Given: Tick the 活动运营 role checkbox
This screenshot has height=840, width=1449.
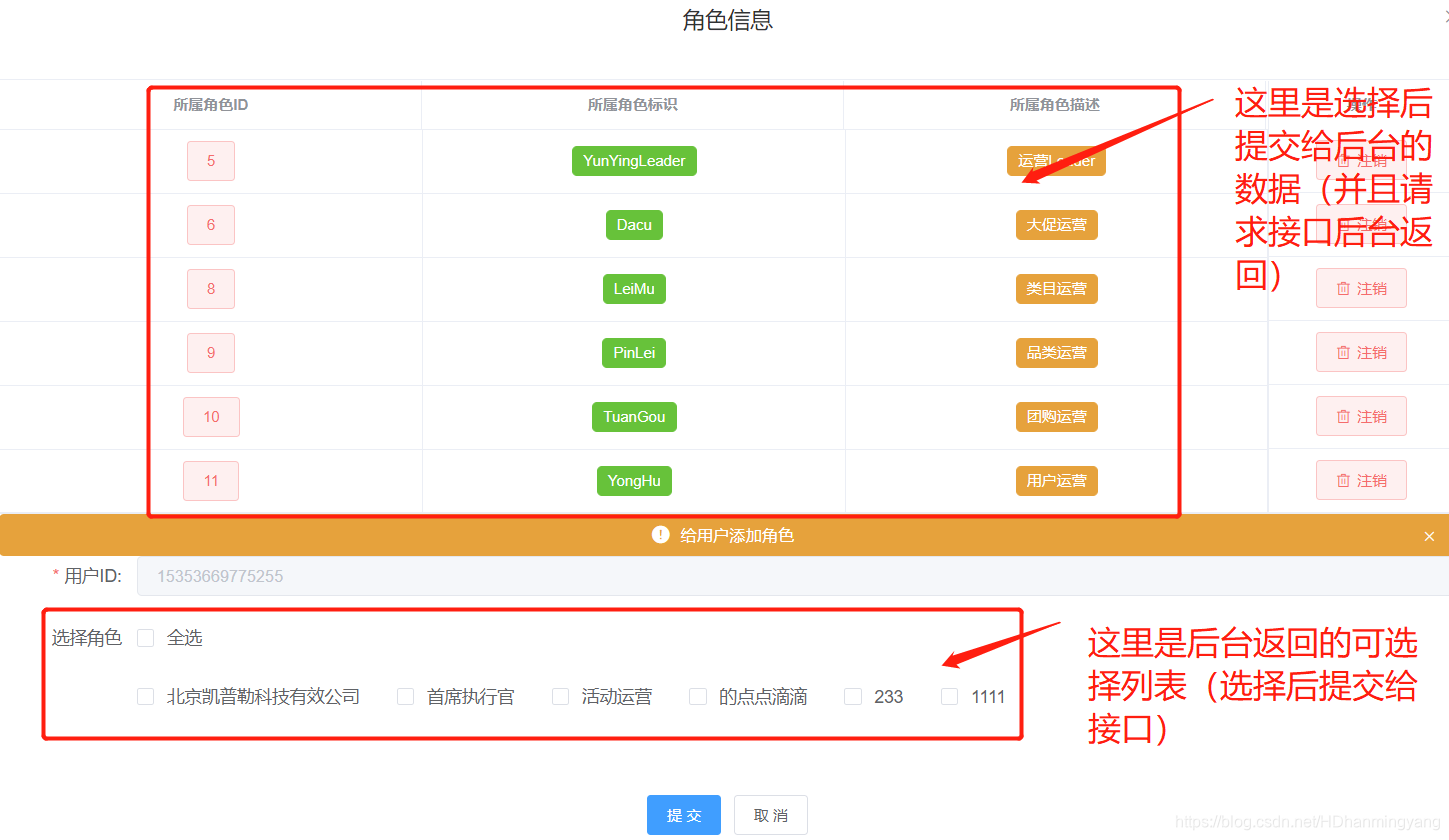Looking at the screenshot, I should tap(561, 697).
